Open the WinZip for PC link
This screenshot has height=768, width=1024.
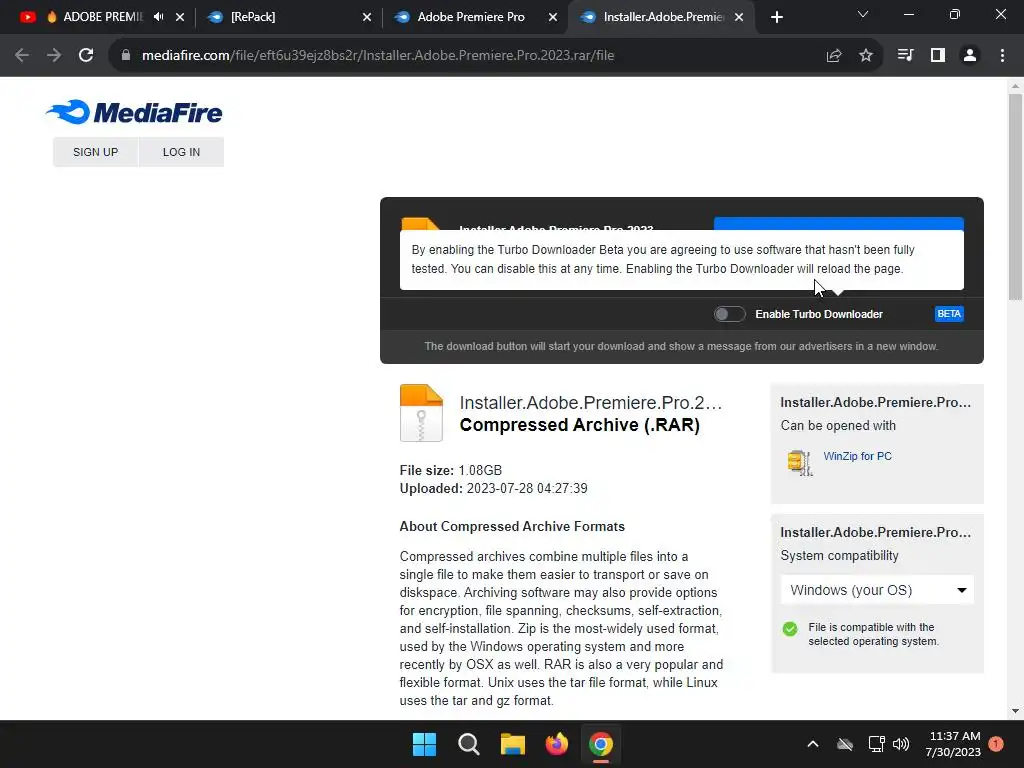pos(857,456)
